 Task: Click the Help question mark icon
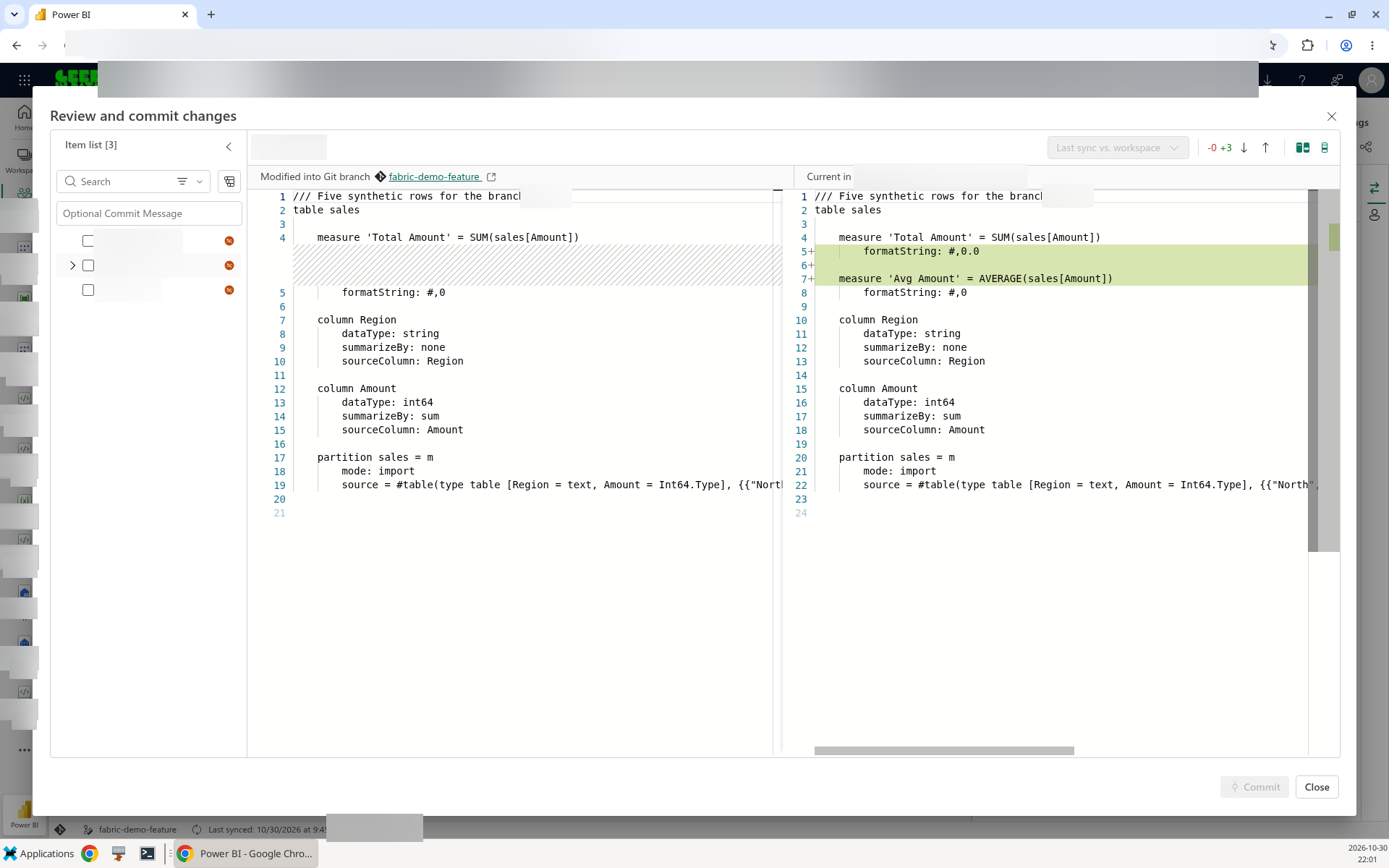[x=1302, y=80]
